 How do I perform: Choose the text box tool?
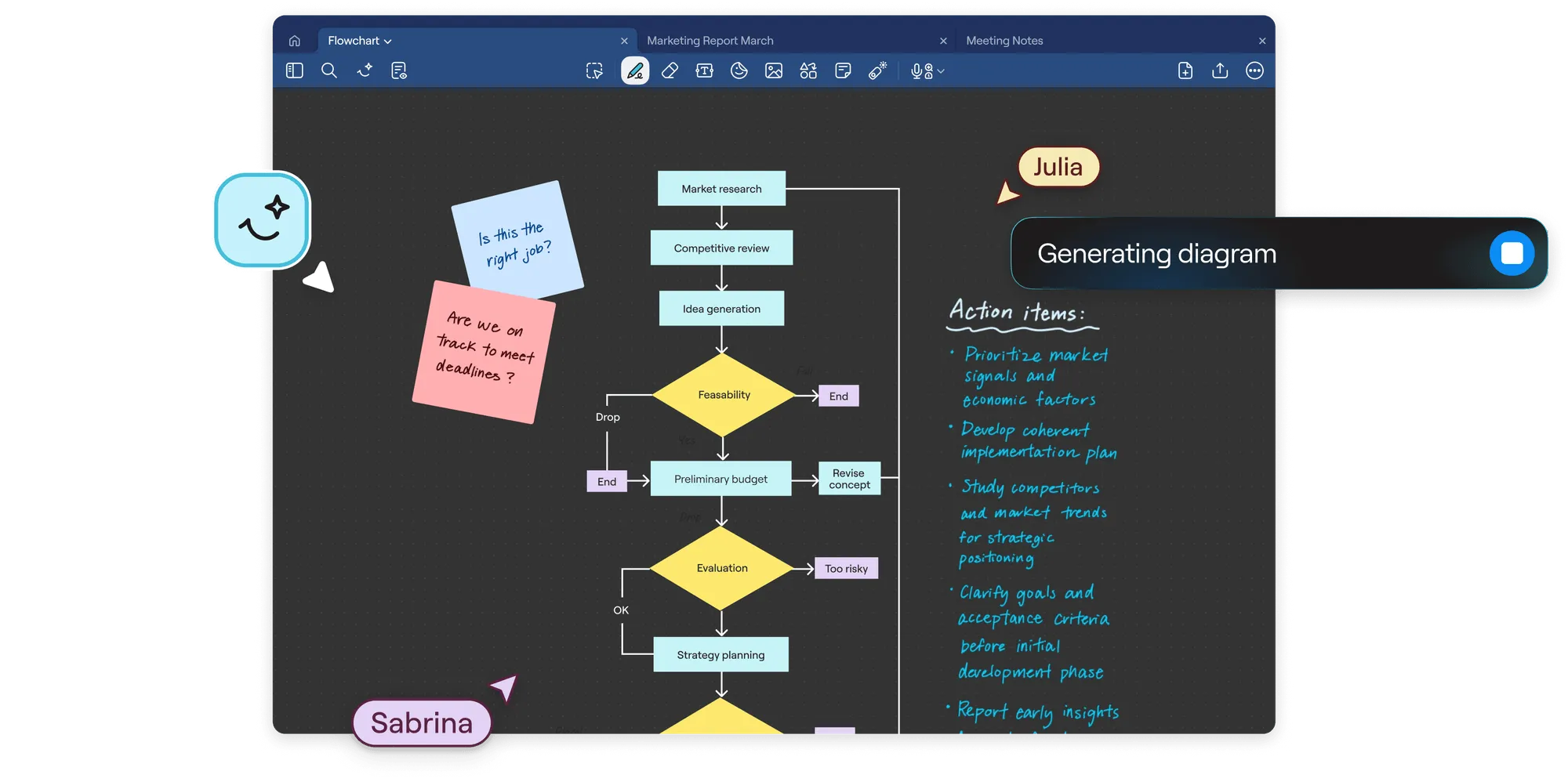704,71
